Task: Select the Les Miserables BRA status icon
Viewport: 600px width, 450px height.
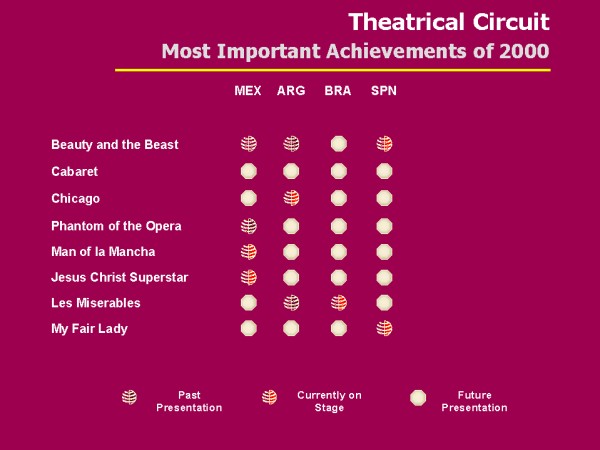Action: tap(339, 303)
